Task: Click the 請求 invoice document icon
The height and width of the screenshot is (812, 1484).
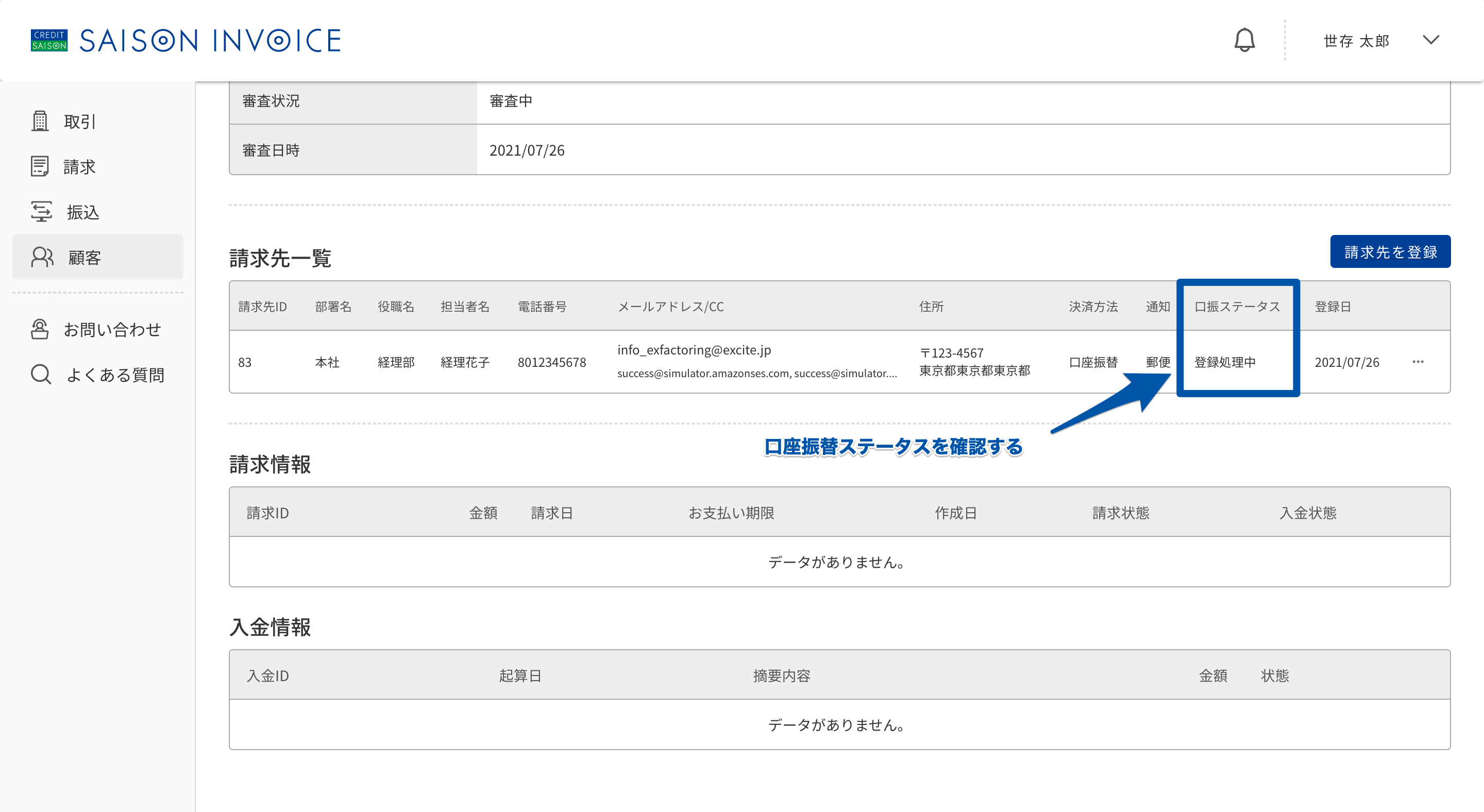Action: pyautogui.click(x=40, y=166)
